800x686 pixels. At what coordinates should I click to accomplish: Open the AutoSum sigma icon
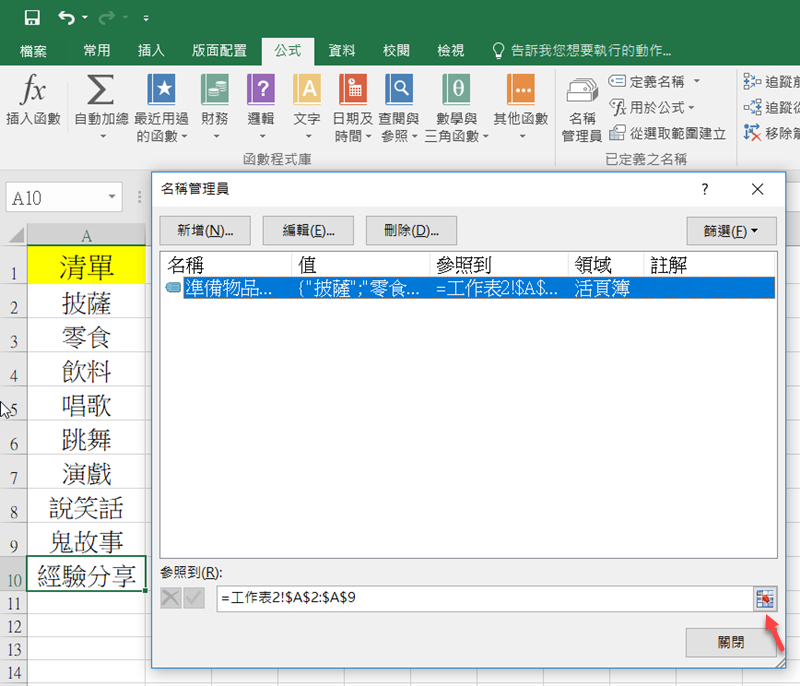coord(100,92)
